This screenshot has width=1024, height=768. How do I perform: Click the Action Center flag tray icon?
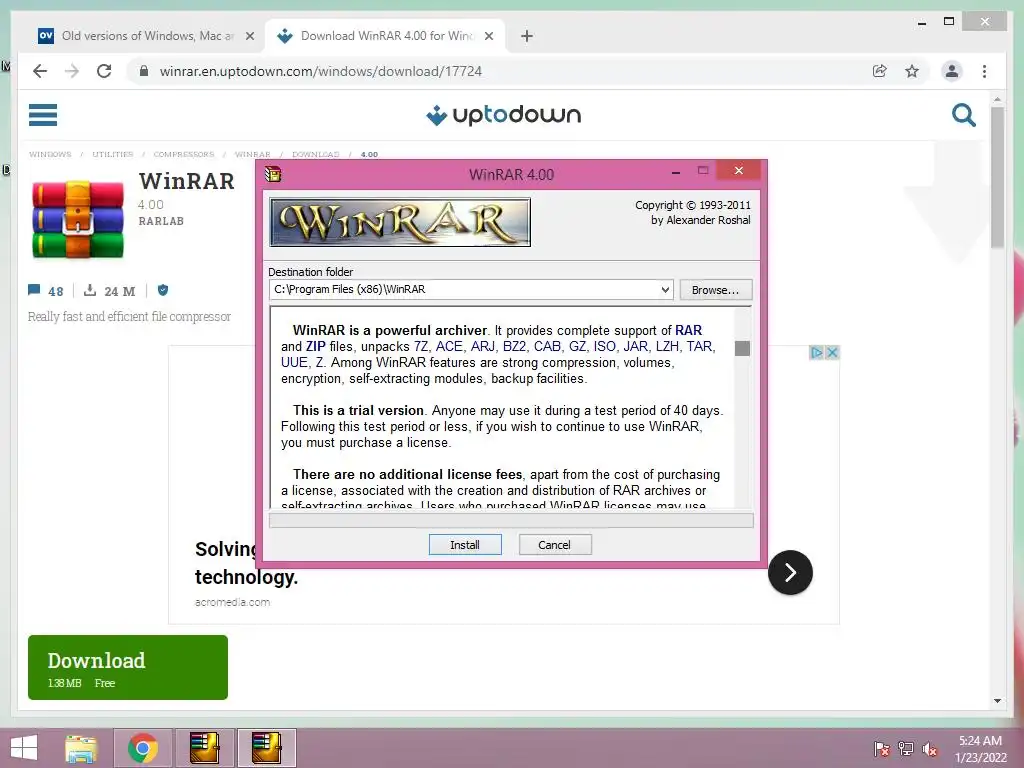click(x=882, y=748)
